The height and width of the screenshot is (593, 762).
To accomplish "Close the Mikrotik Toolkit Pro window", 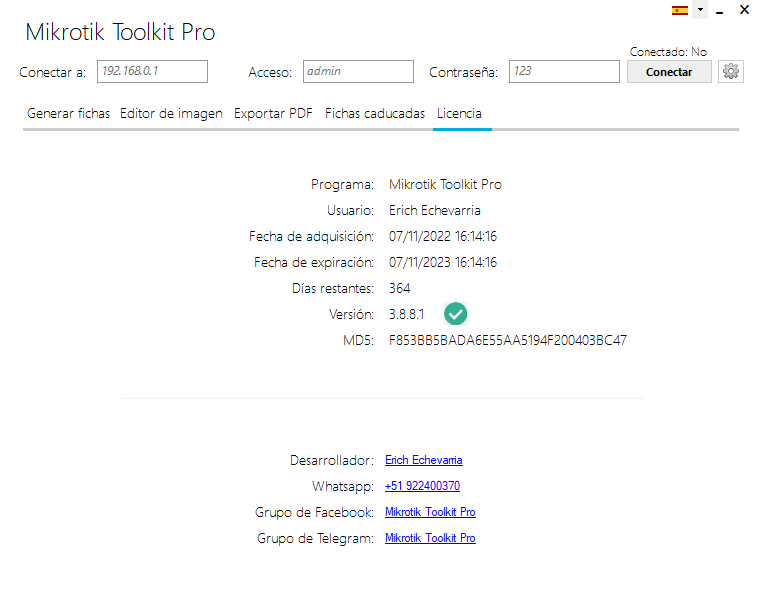I will pyautogui.click(x=744, y=9).
